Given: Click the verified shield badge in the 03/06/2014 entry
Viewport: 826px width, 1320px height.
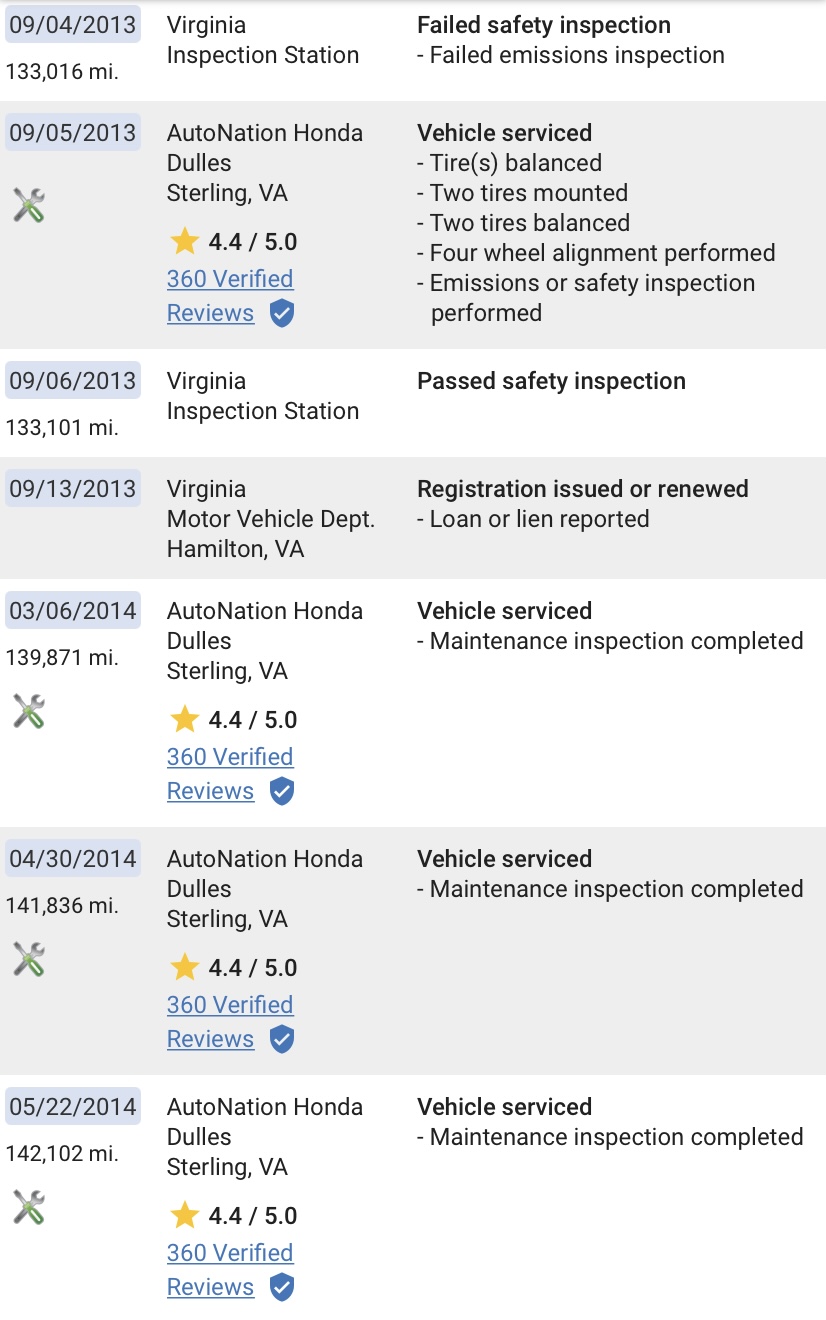Looking at the screenshot, I should [282, 792].
